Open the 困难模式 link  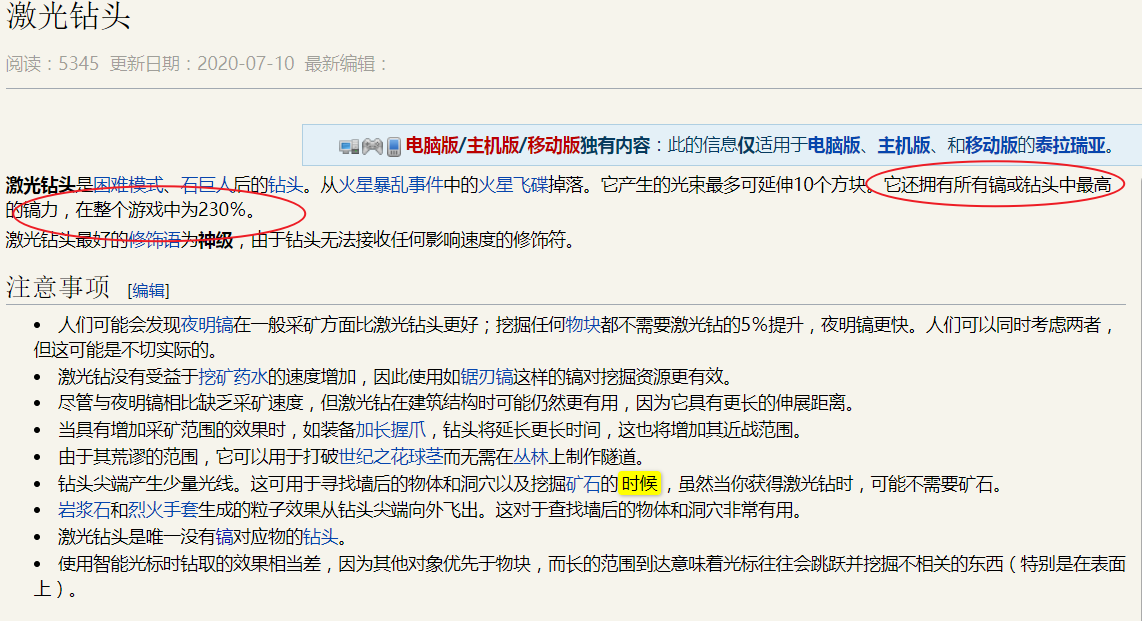pos(128,185)
